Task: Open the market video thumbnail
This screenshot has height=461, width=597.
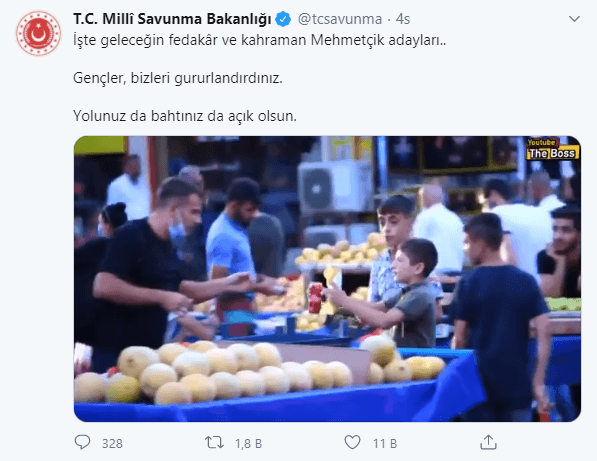Action: click(327, 279)
